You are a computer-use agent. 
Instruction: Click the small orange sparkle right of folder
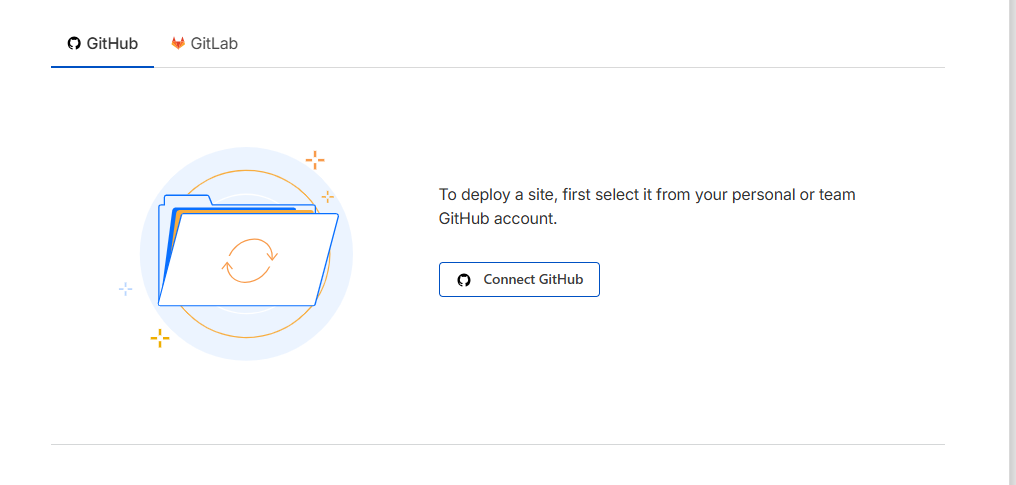pyautogui.click(x=327, y=196)
